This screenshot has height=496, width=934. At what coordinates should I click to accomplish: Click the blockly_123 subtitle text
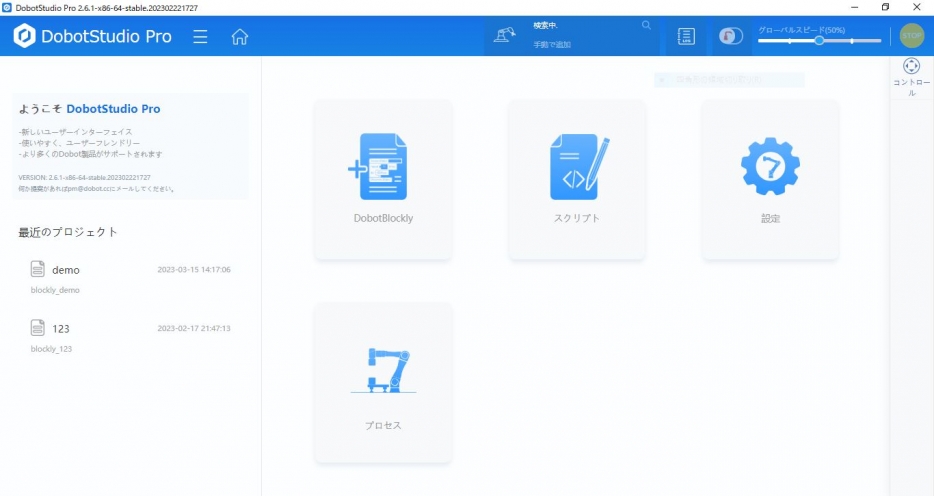coord(51,349)
